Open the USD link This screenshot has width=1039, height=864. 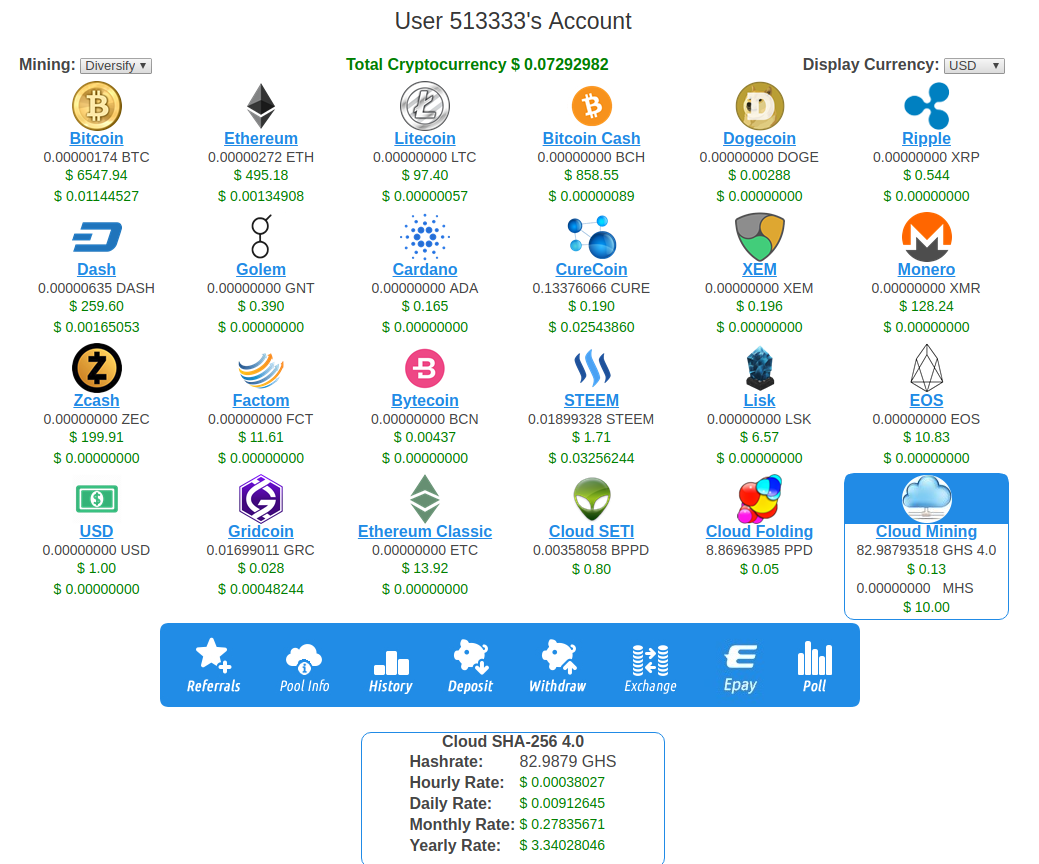click(97, 532)
